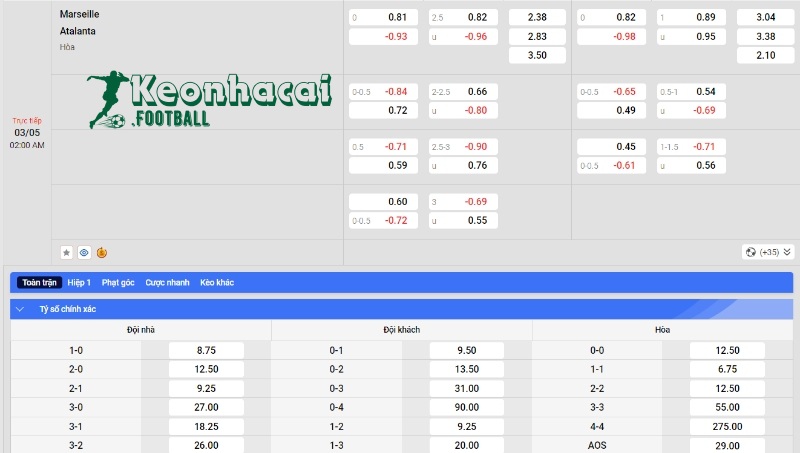Click the Marseille team name
Viewport: 800px width, 453px height.
tap(79, 15)
